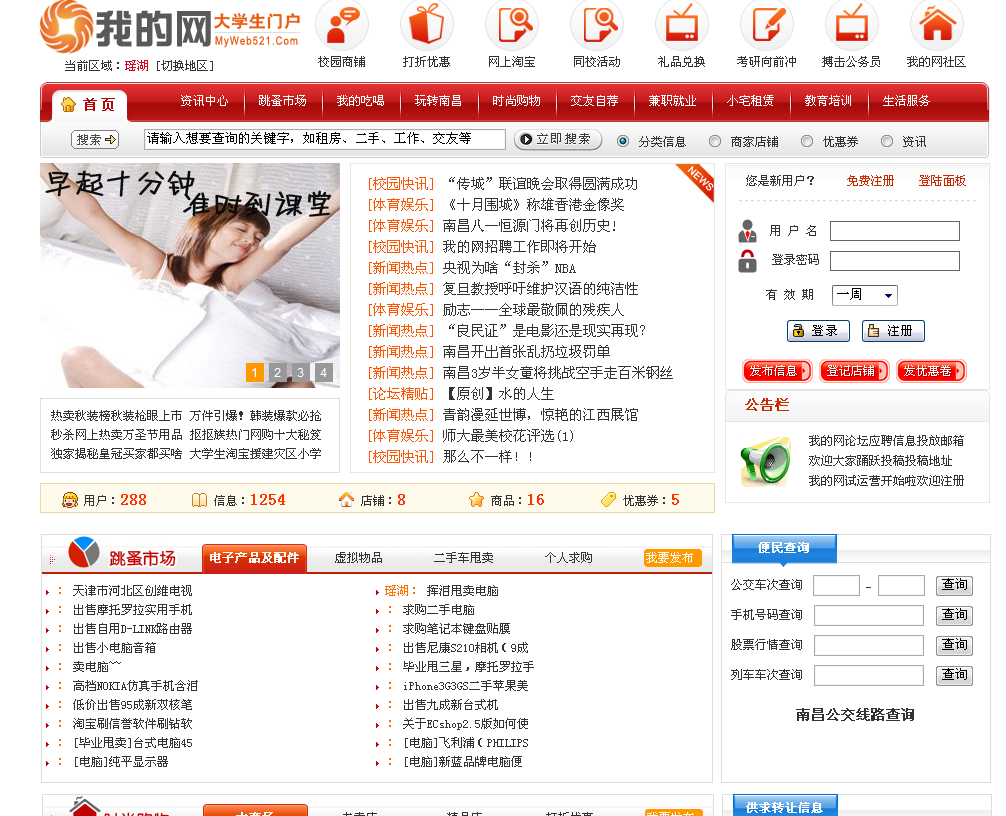1006x816 pixels.
Task: Open the 交友自荐 navigation item
Action: [595, 101]
